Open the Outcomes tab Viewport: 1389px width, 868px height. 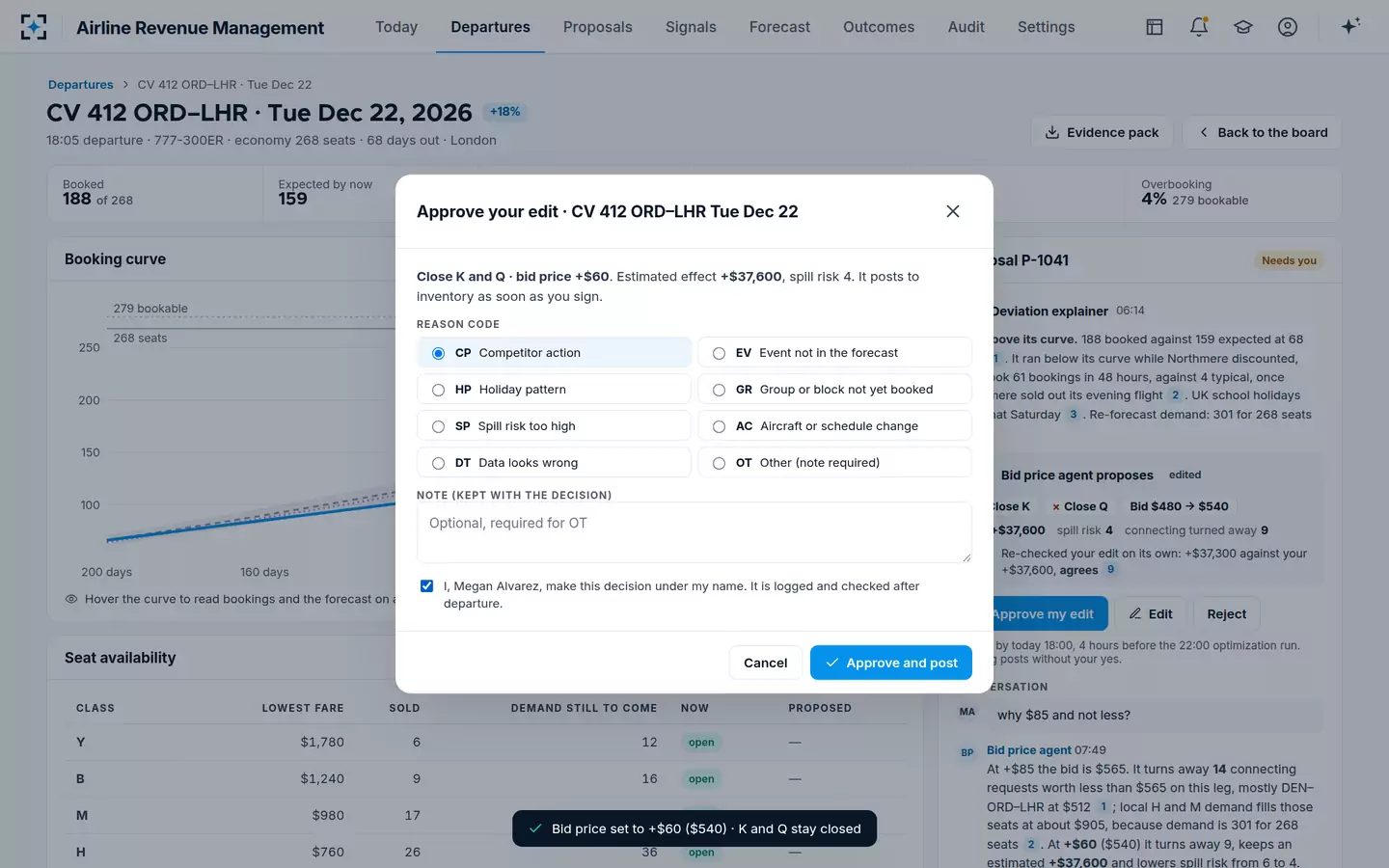(x=879, y=27)
